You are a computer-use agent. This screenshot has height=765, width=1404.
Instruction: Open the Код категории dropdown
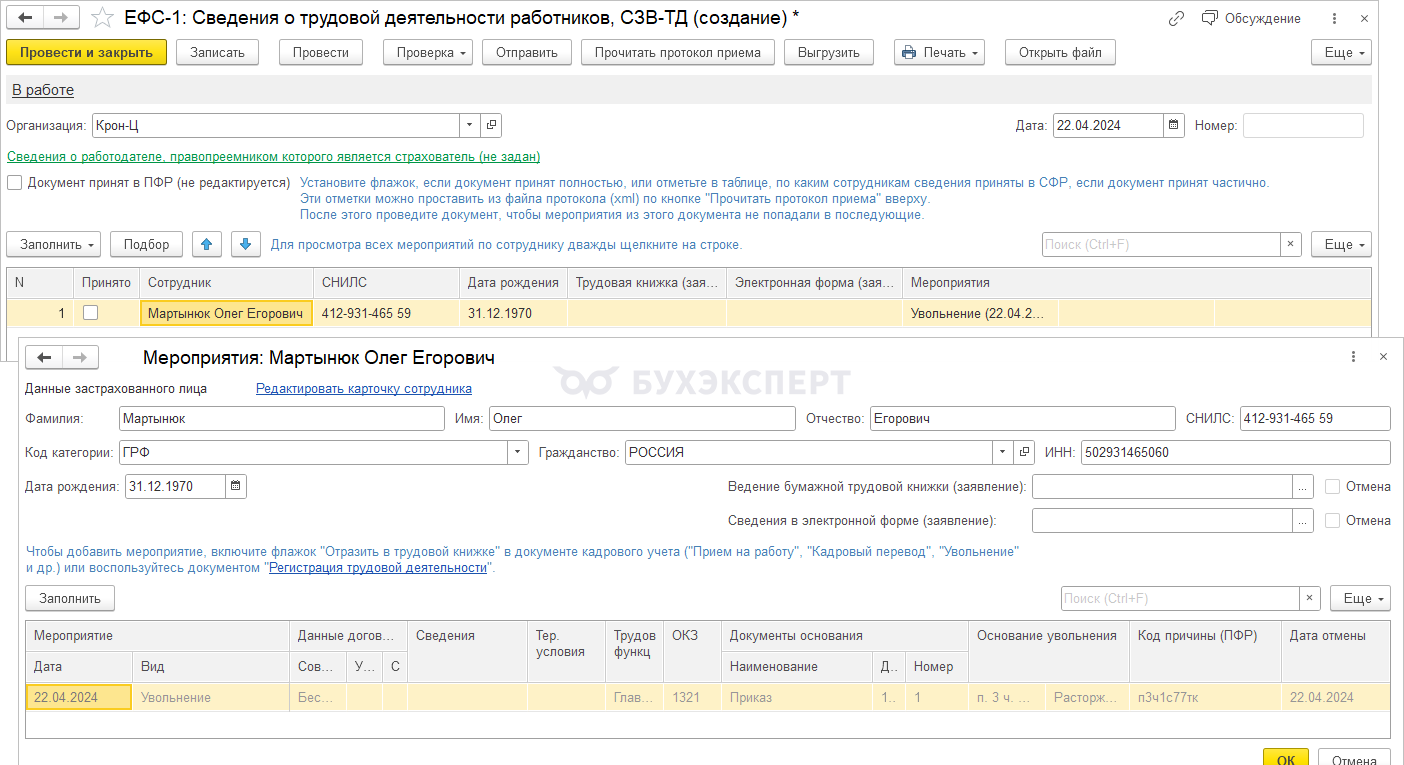pyautogui.click(x=518, y=452)
